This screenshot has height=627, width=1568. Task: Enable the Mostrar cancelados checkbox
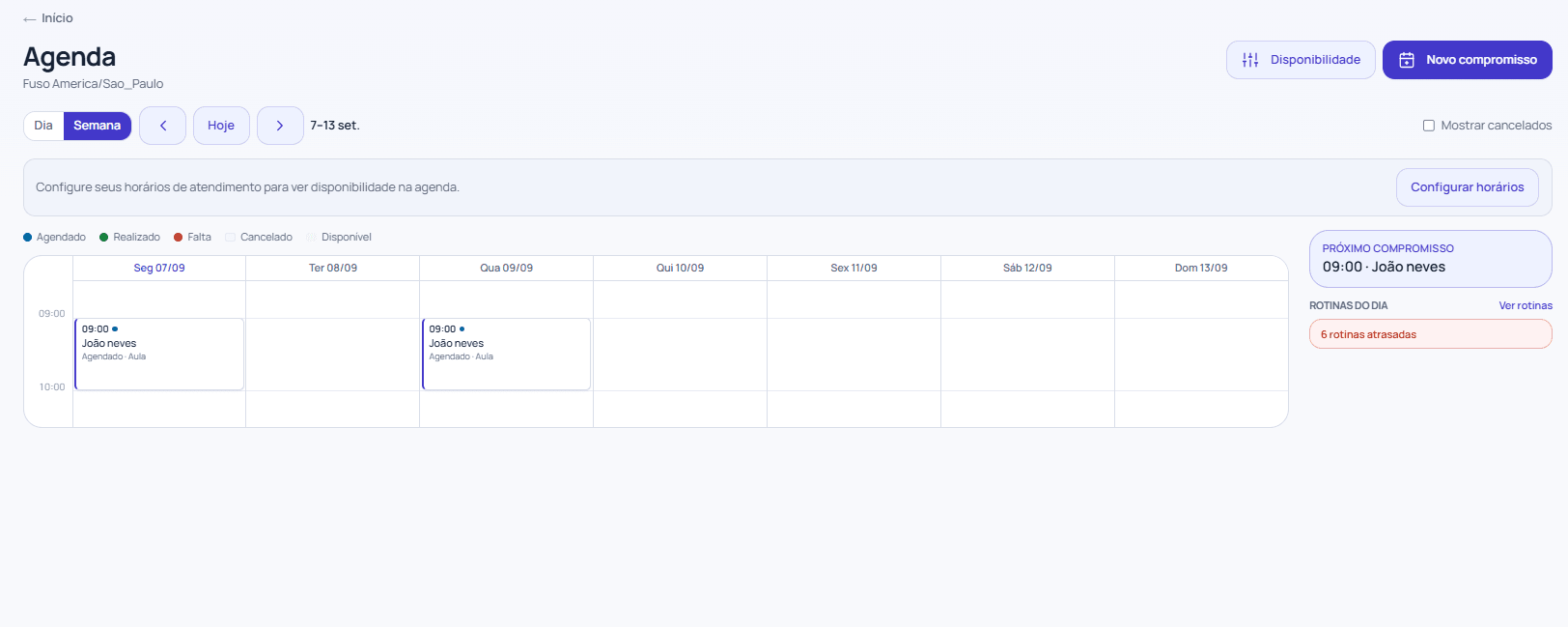[1429, 126]
